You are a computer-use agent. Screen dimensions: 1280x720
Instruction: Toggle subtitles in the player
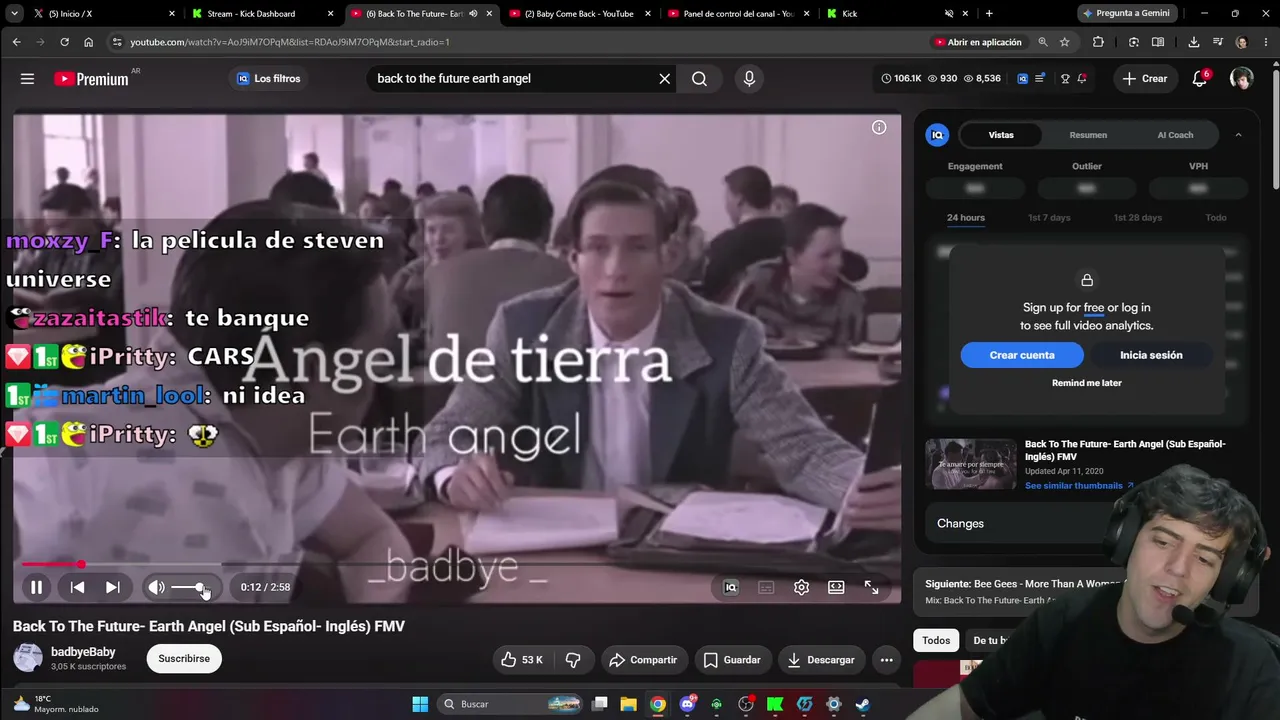point(766,587)
